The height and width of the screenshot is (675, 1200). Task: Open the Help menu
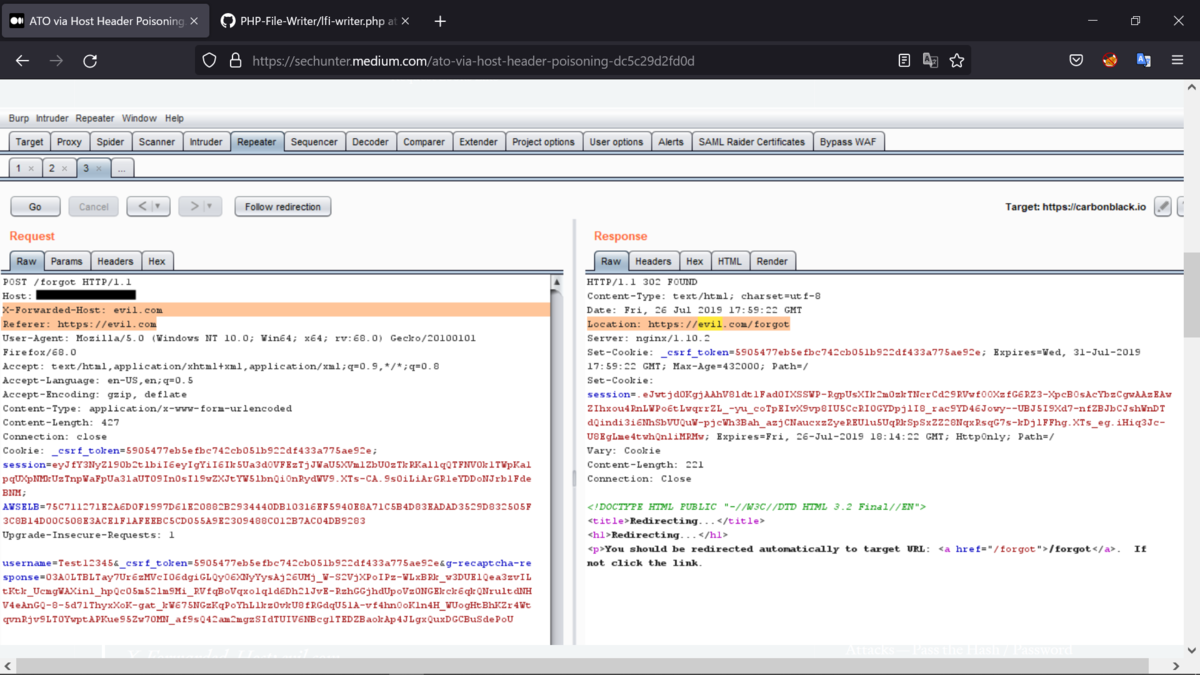[174, 118]
